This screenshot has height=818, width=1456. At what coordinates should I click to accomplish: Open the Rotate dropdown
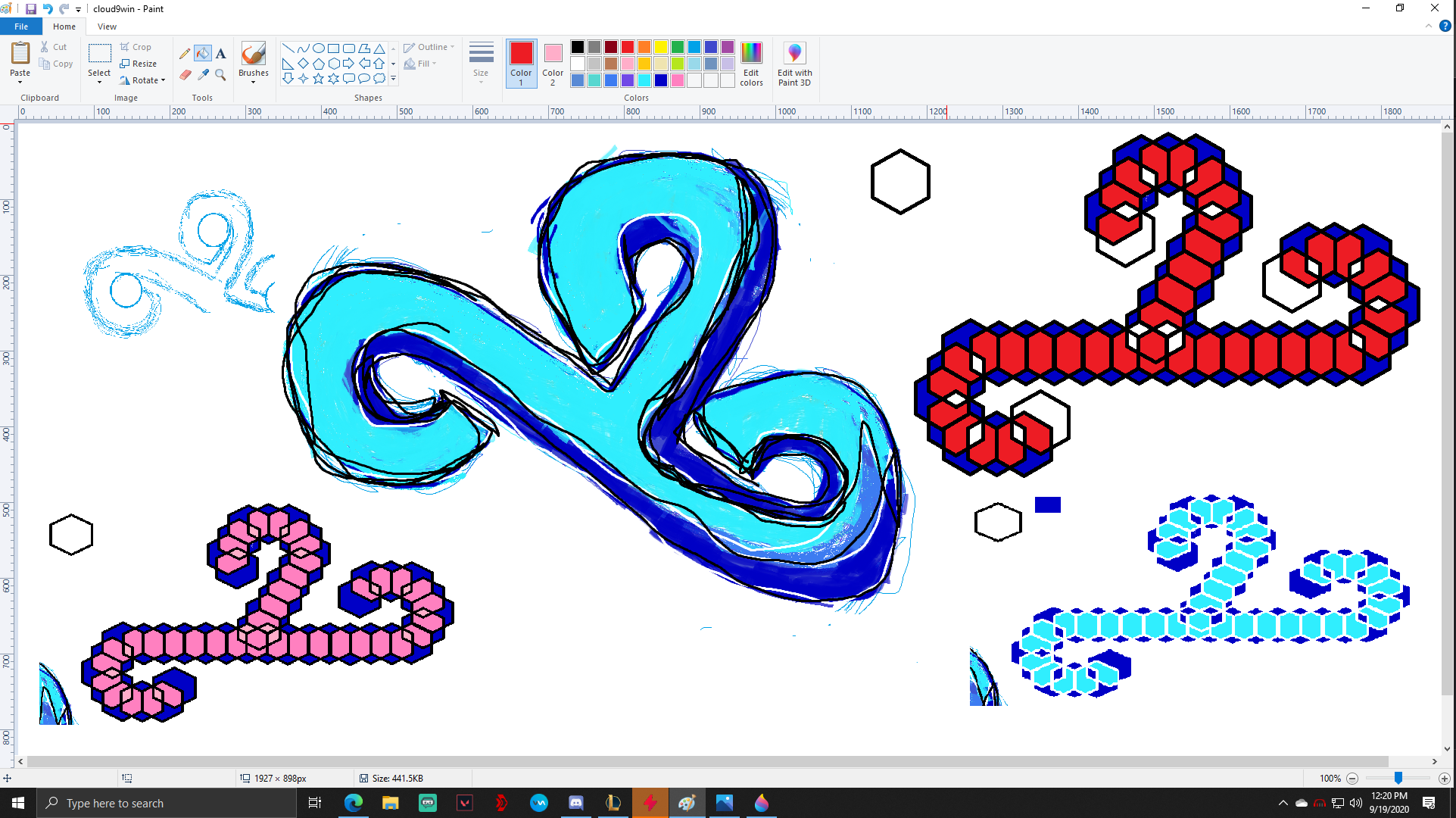tap(142, 80)
